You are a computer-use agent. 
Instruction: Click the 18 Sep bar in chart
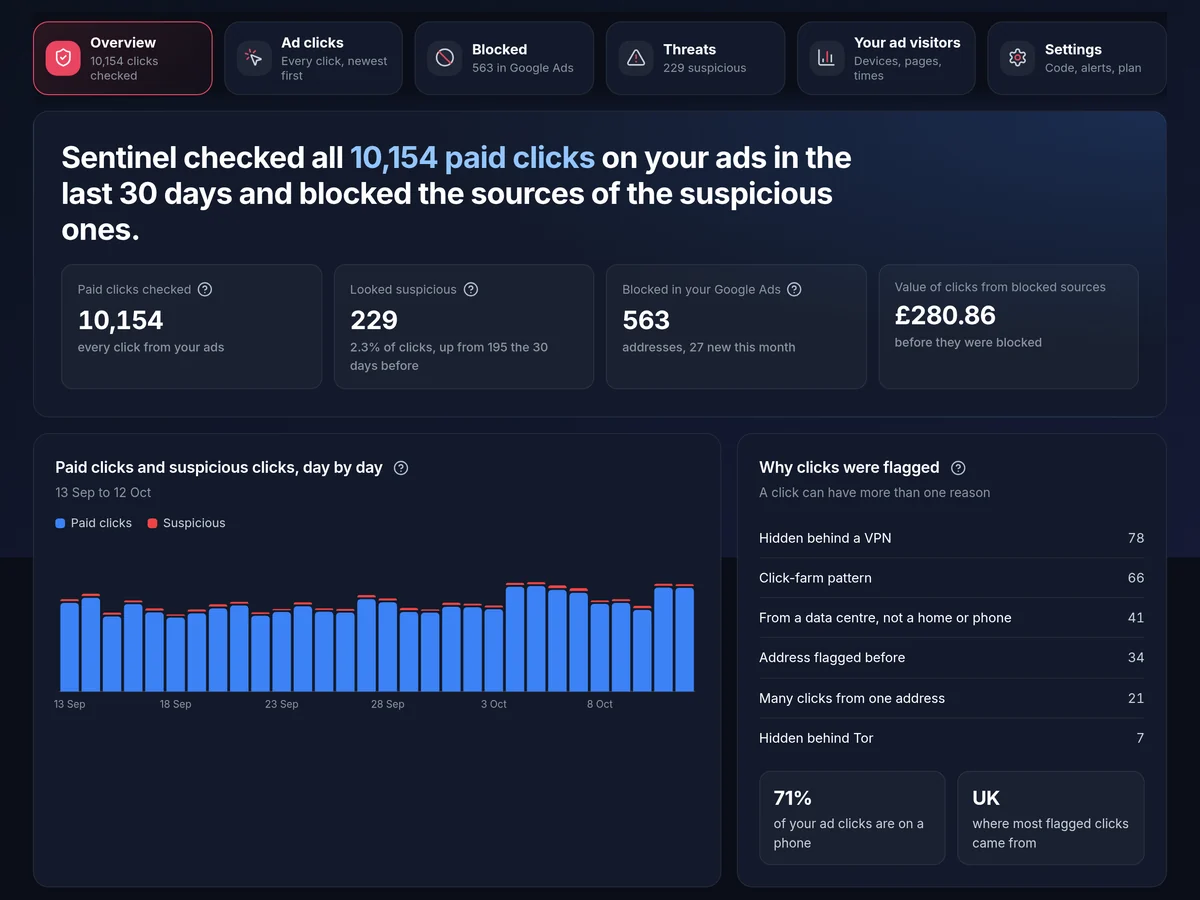coord(175,653)
